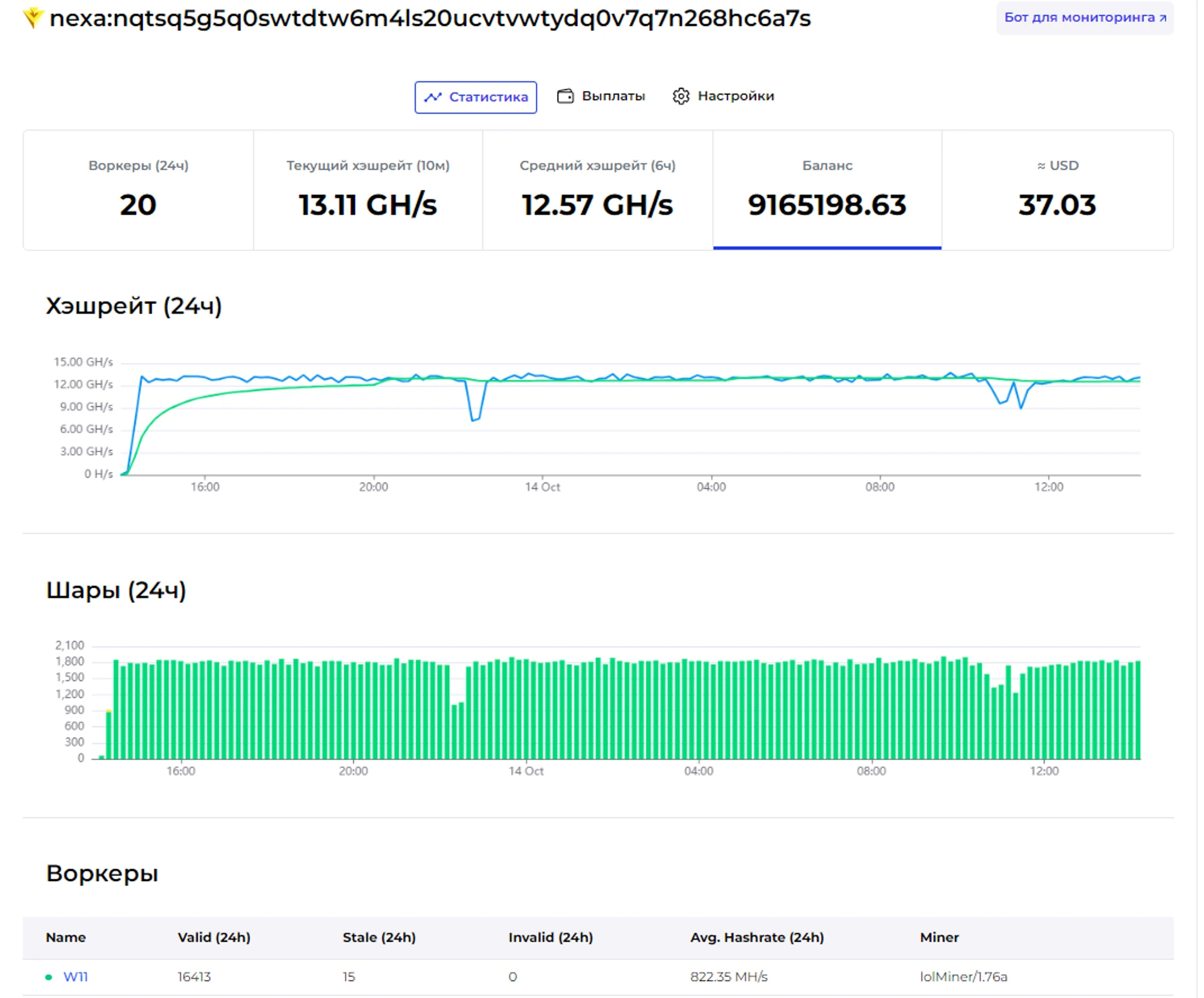Select the Баланс stat card

(827, 190)
